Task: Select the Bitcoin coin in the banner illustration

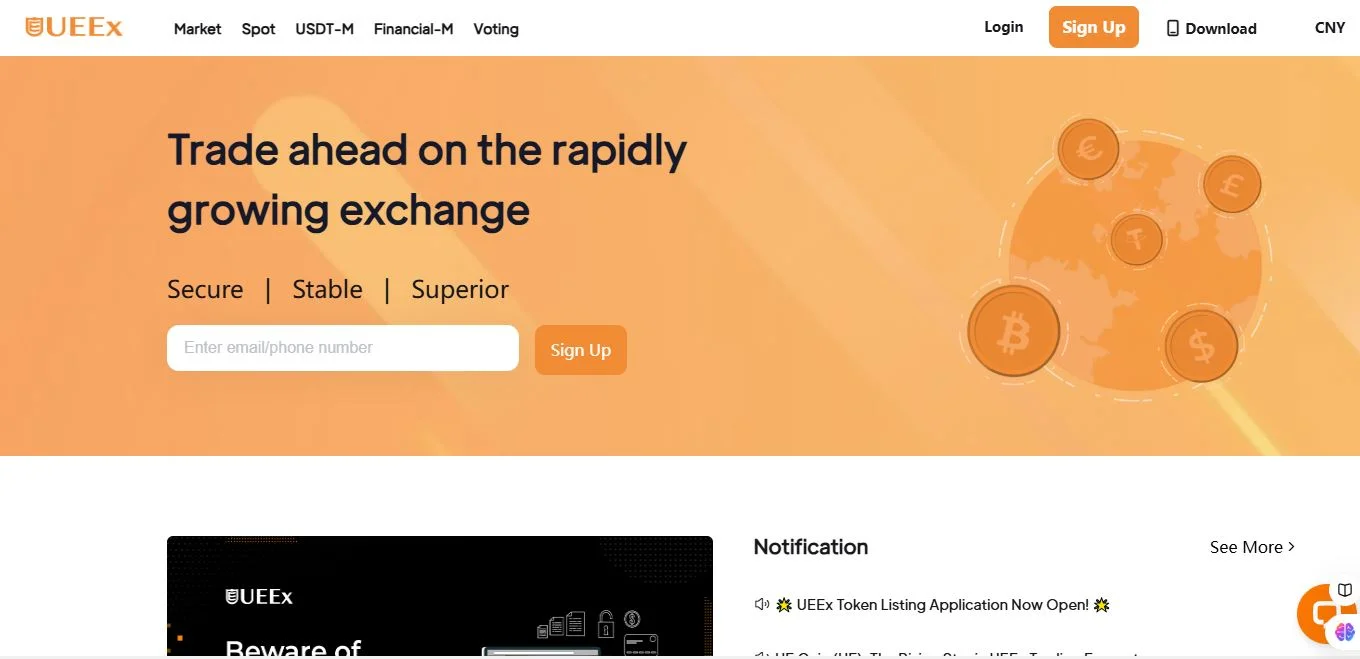Action: pyautogui.click(x=1013, y=331)
